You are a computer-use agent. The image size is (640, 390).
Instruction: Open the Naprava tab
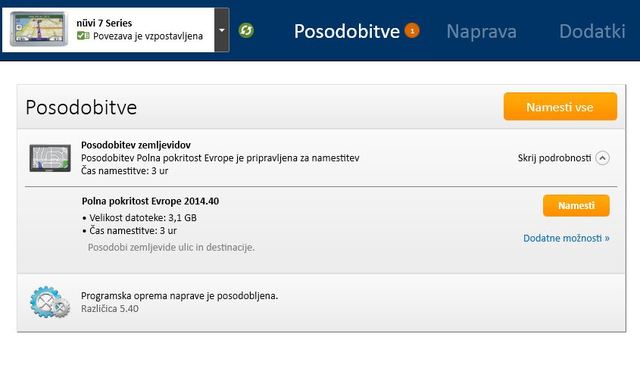point(481,31)
